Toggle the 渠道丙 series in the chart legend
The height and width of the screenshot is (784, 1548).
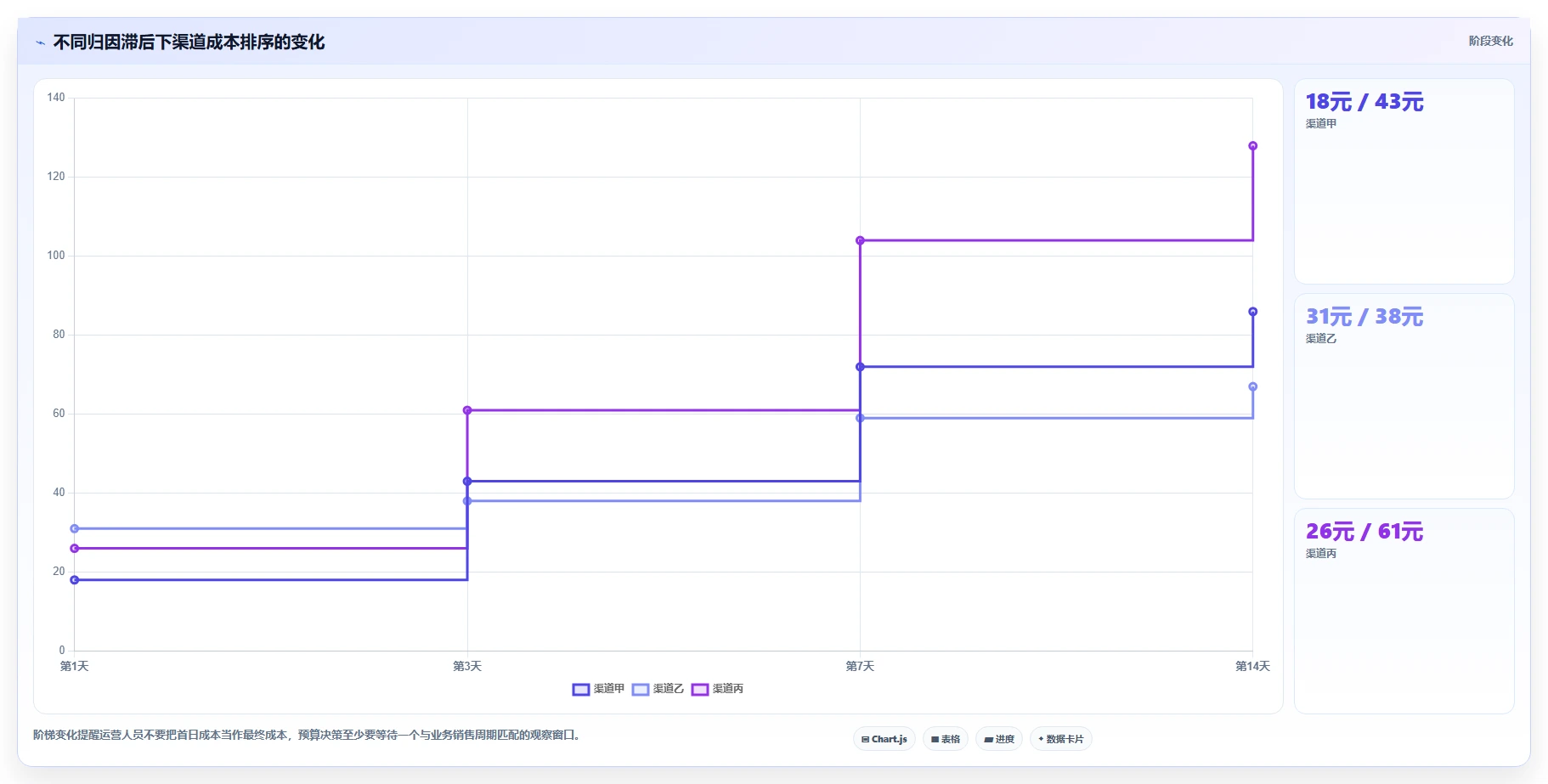point(717,689)
